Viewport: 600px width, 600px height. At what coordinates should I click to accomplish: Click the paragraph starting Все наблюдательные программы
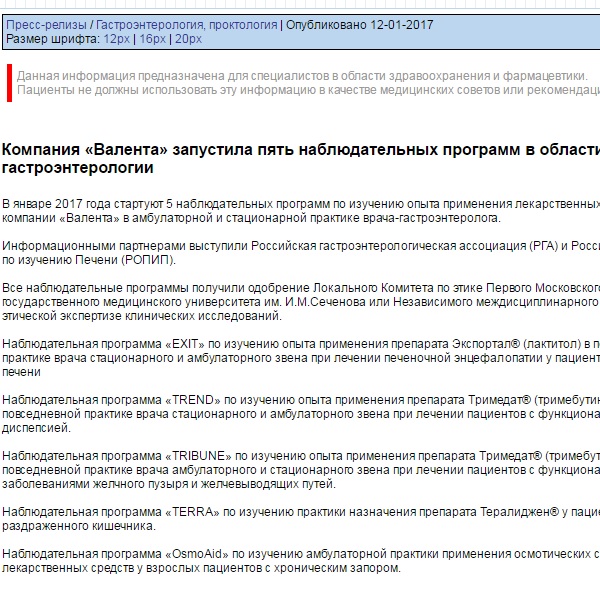[x=301, y=302]
